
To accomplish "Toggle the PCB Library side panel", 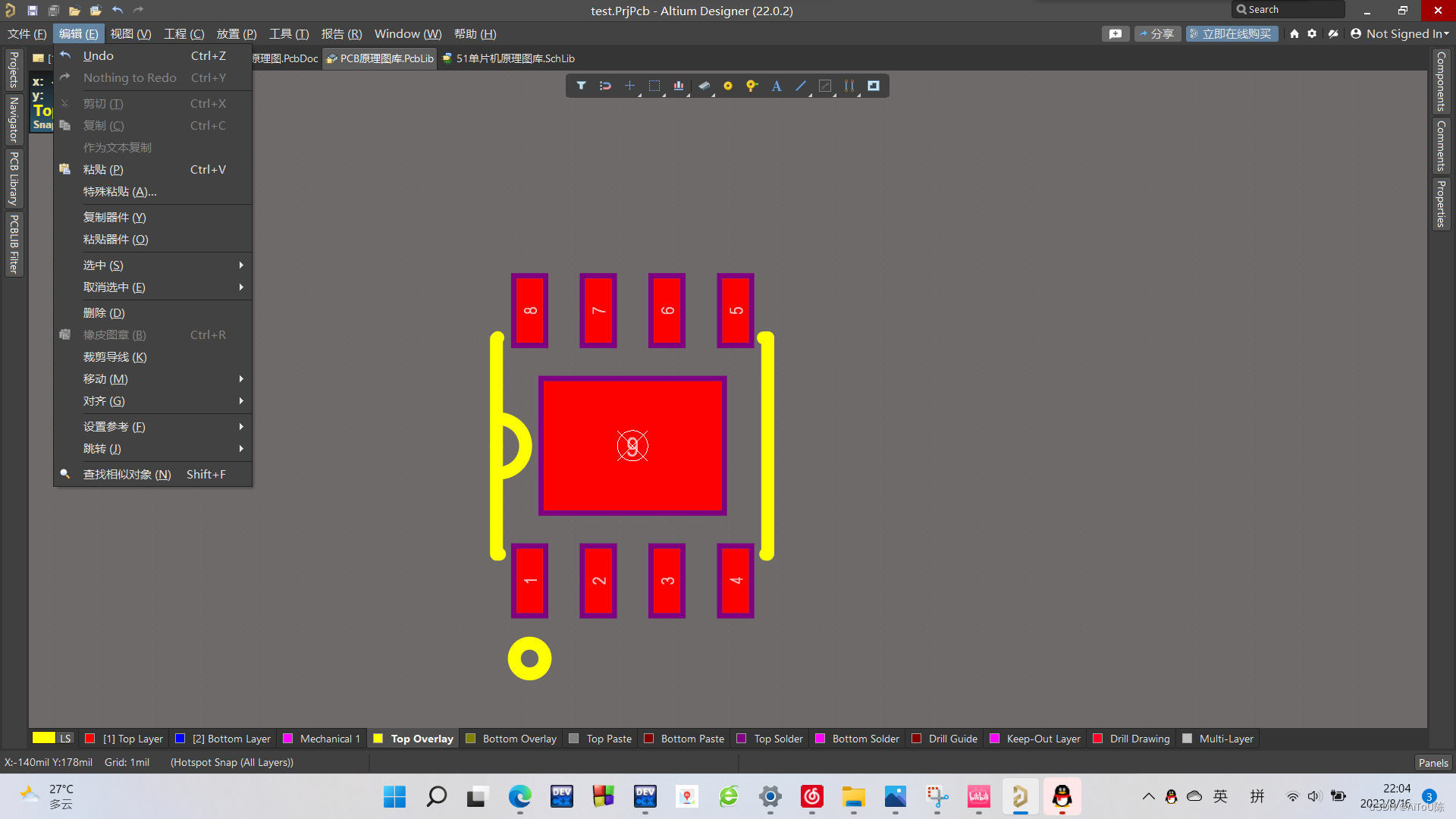I will (14, 179).
